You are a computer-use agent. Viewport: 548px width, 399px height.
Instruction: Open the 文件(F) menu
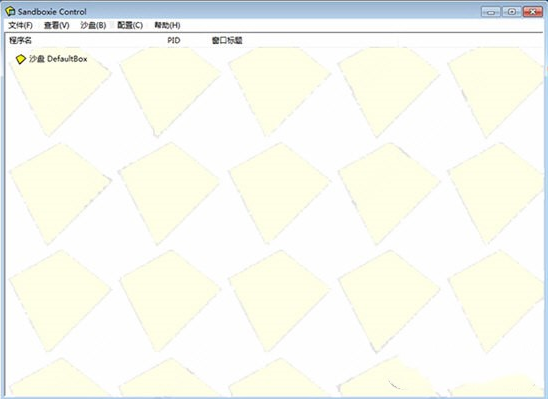(x=21, y=25)
